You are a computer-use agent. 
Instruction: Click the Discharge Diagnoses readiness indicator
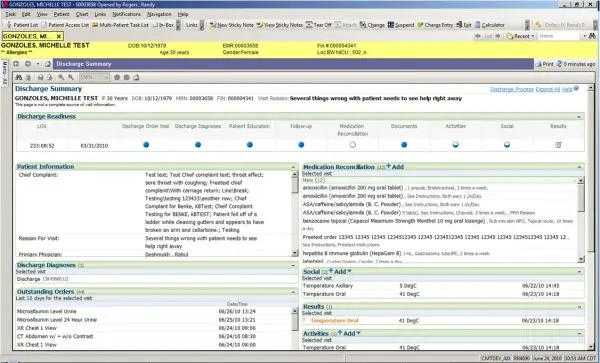click(198, 145)
